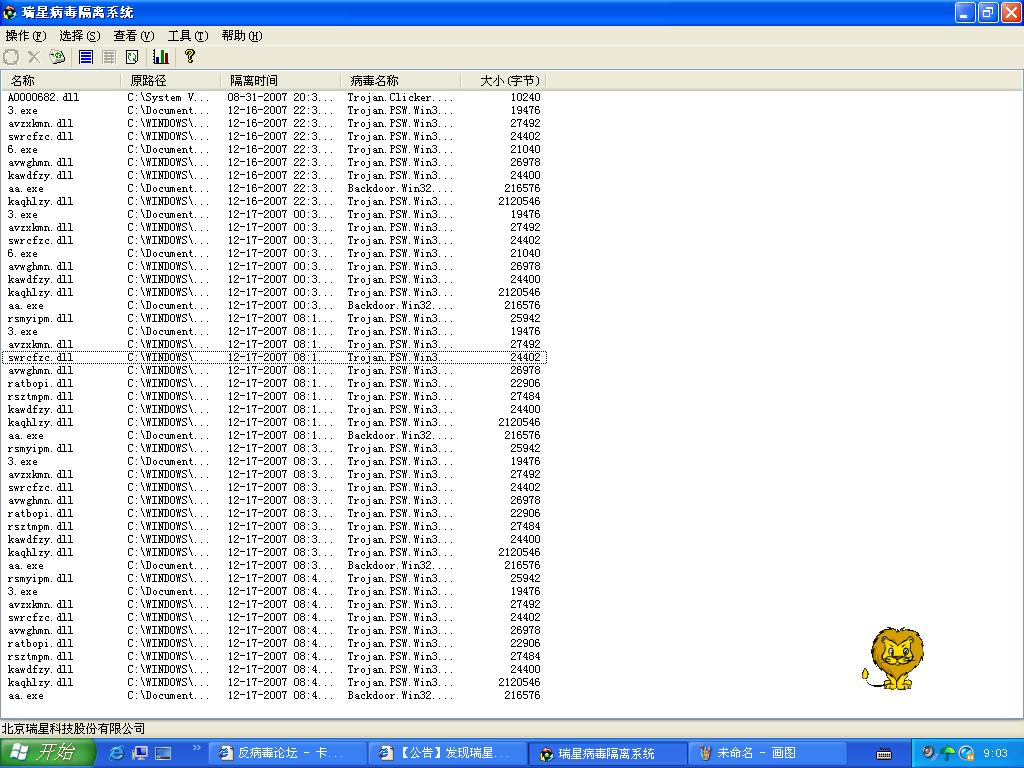Select the aa.exe row dated 12-16-2007

point(274,188)
